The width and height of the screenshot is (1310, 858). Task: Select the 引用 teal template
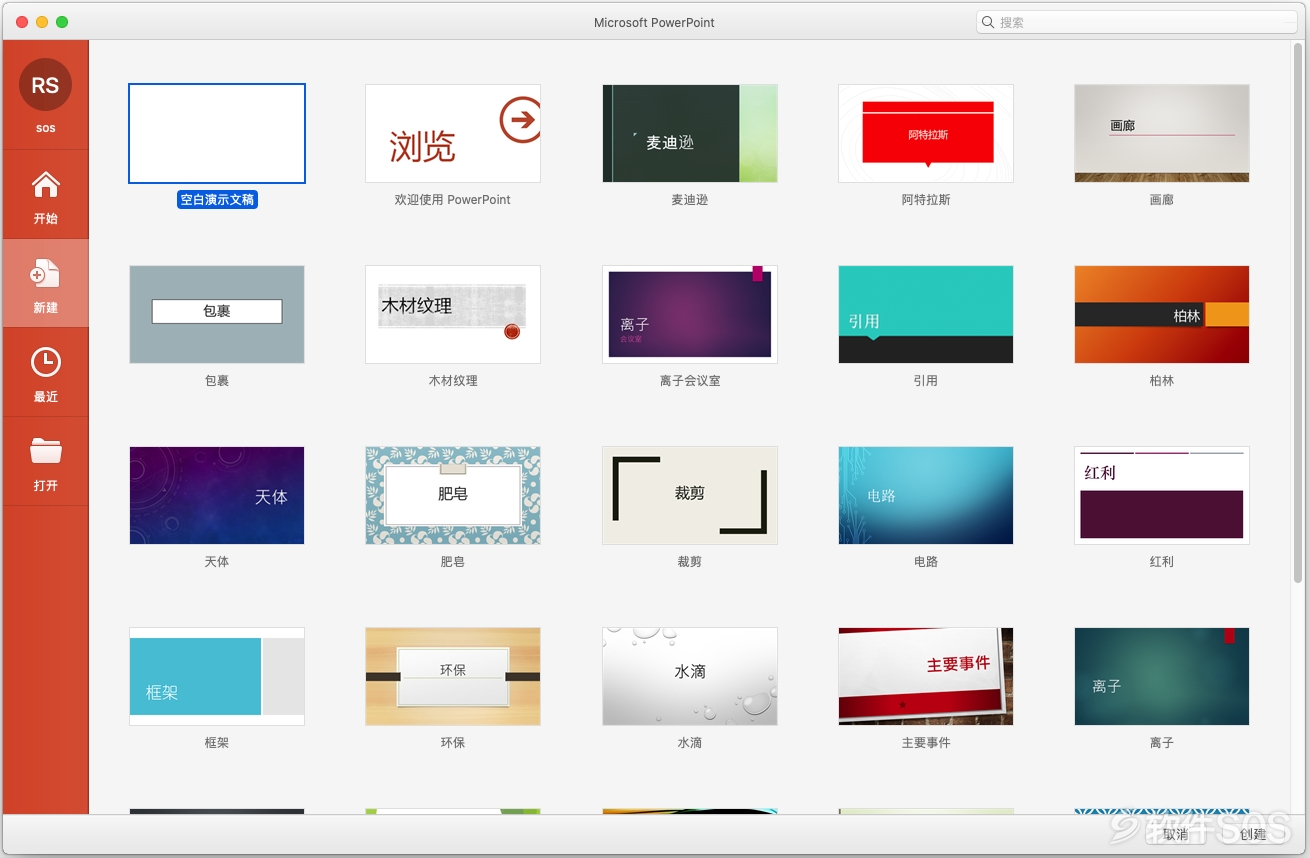pos(926,315)
